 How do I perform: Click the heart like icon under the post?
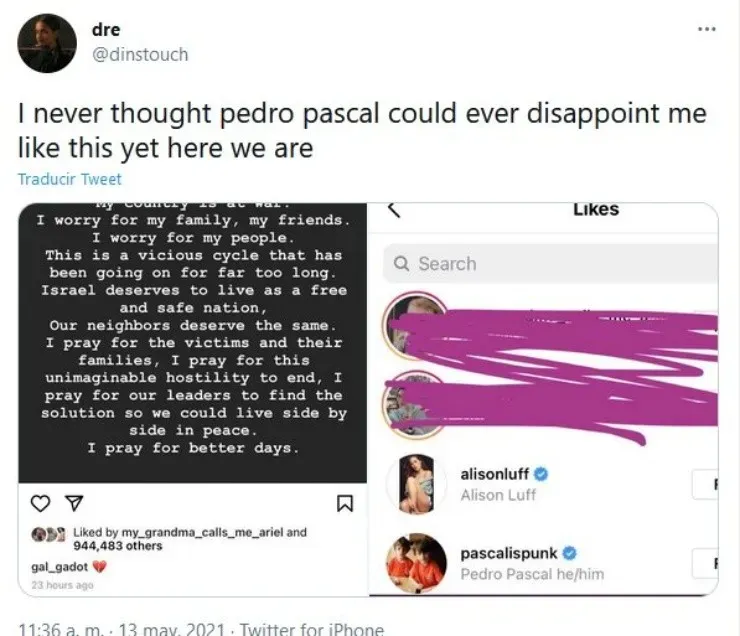[40, 503]
